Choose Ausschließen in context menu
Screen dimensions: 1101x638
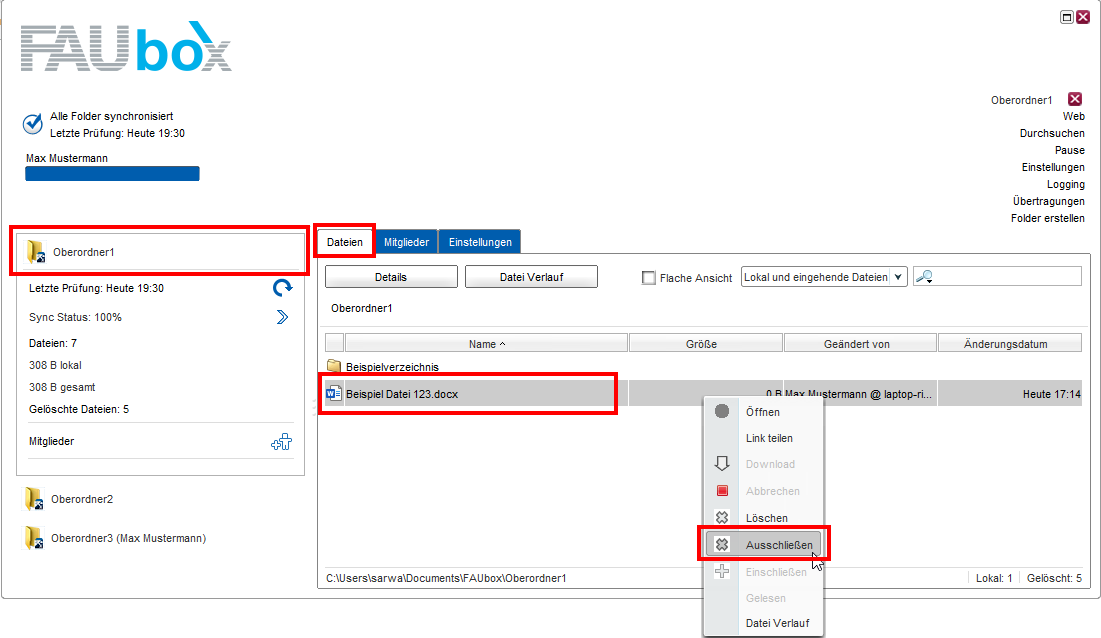tap(763, 545)
